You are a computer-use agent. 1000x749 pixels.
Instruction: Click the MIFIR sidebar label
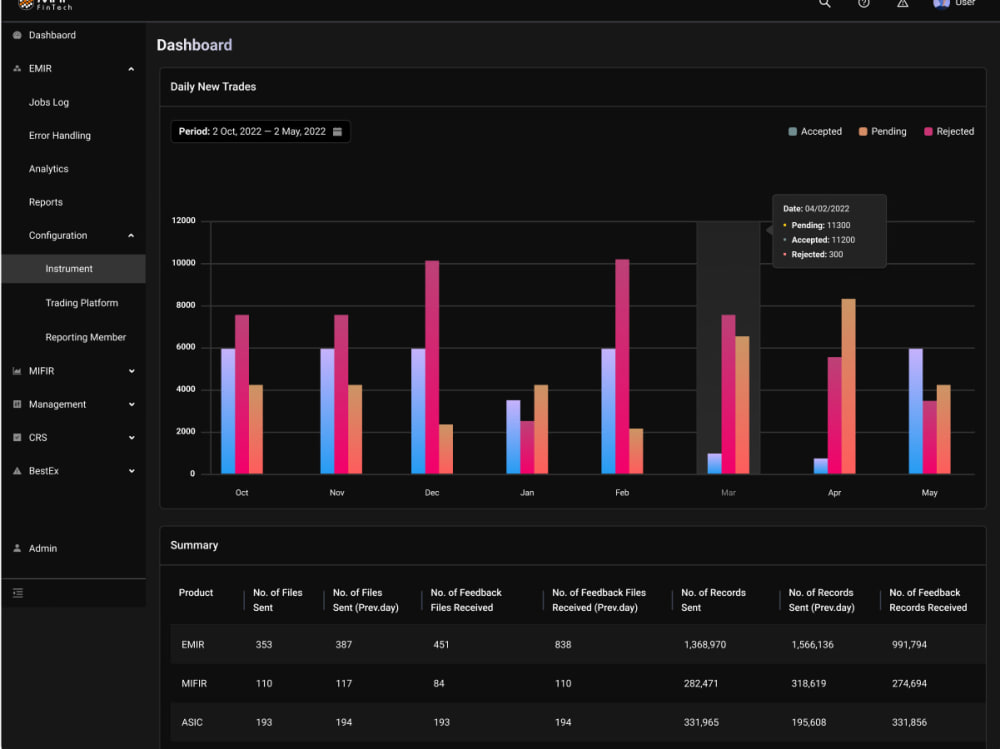[x=41, y=371]
